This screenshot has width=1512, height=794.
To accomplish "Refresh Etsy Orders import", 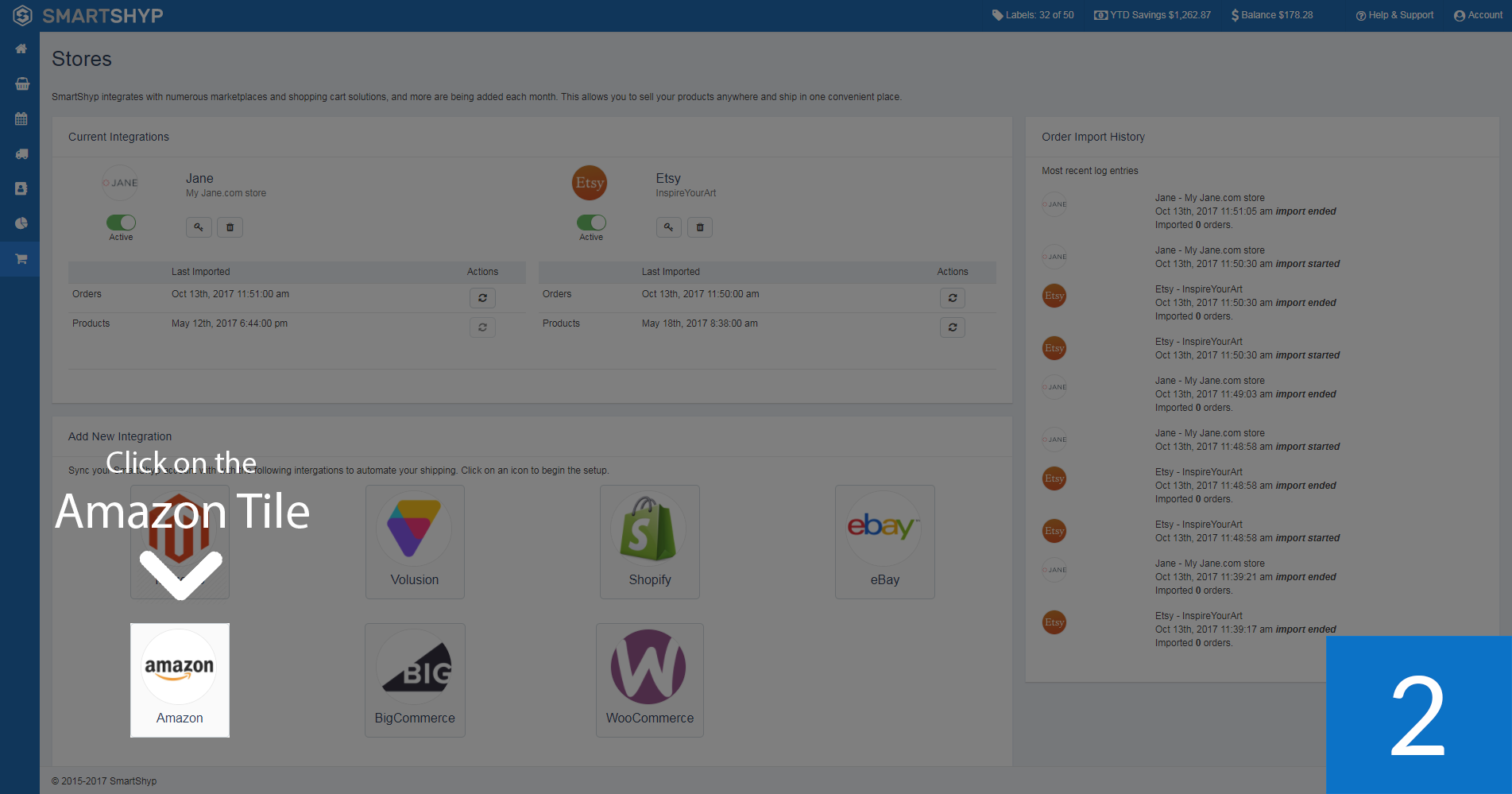I will [953, 298].
